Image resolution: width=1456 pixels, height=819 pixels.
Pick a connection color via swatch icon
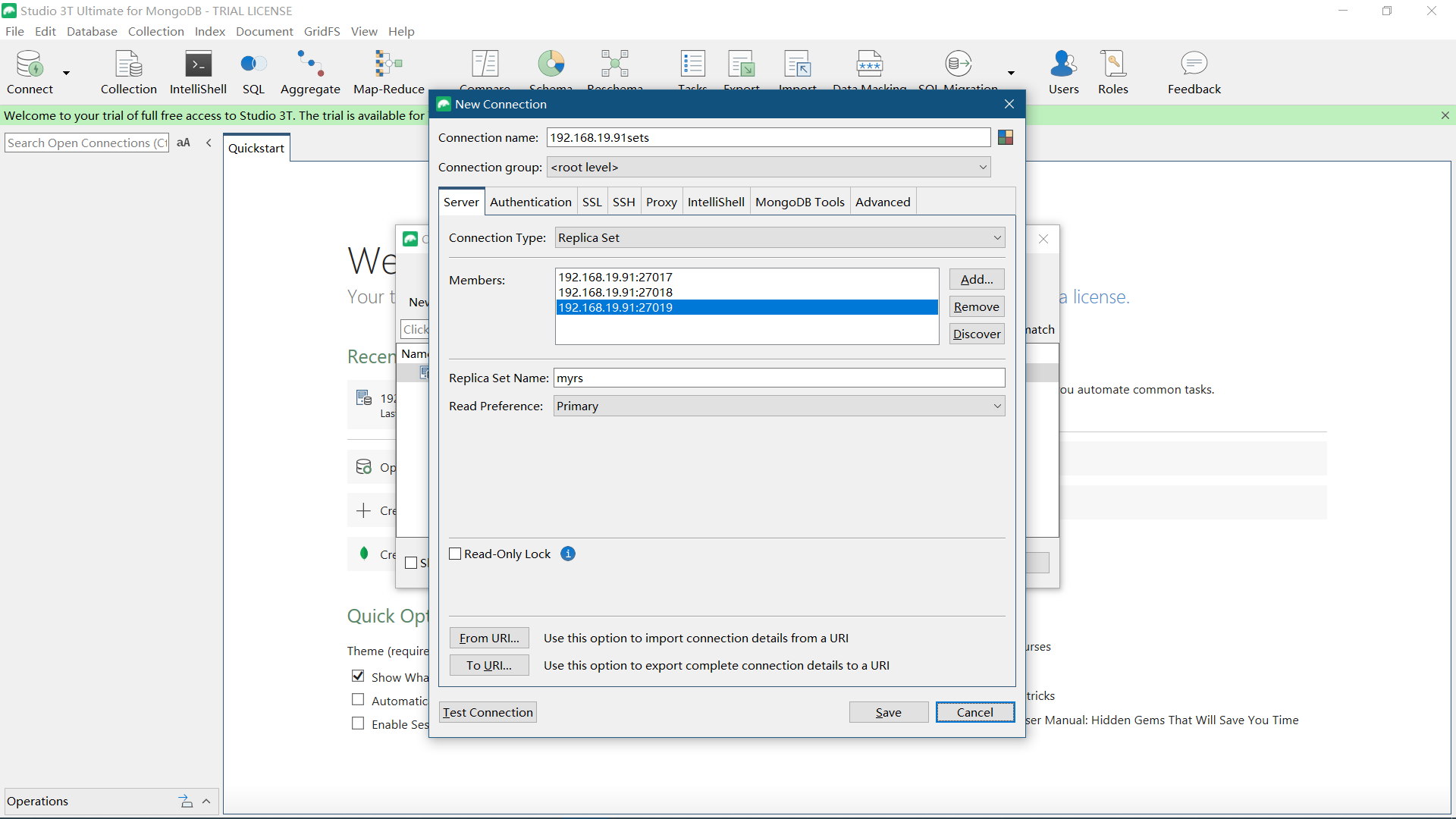[1006, 137]
